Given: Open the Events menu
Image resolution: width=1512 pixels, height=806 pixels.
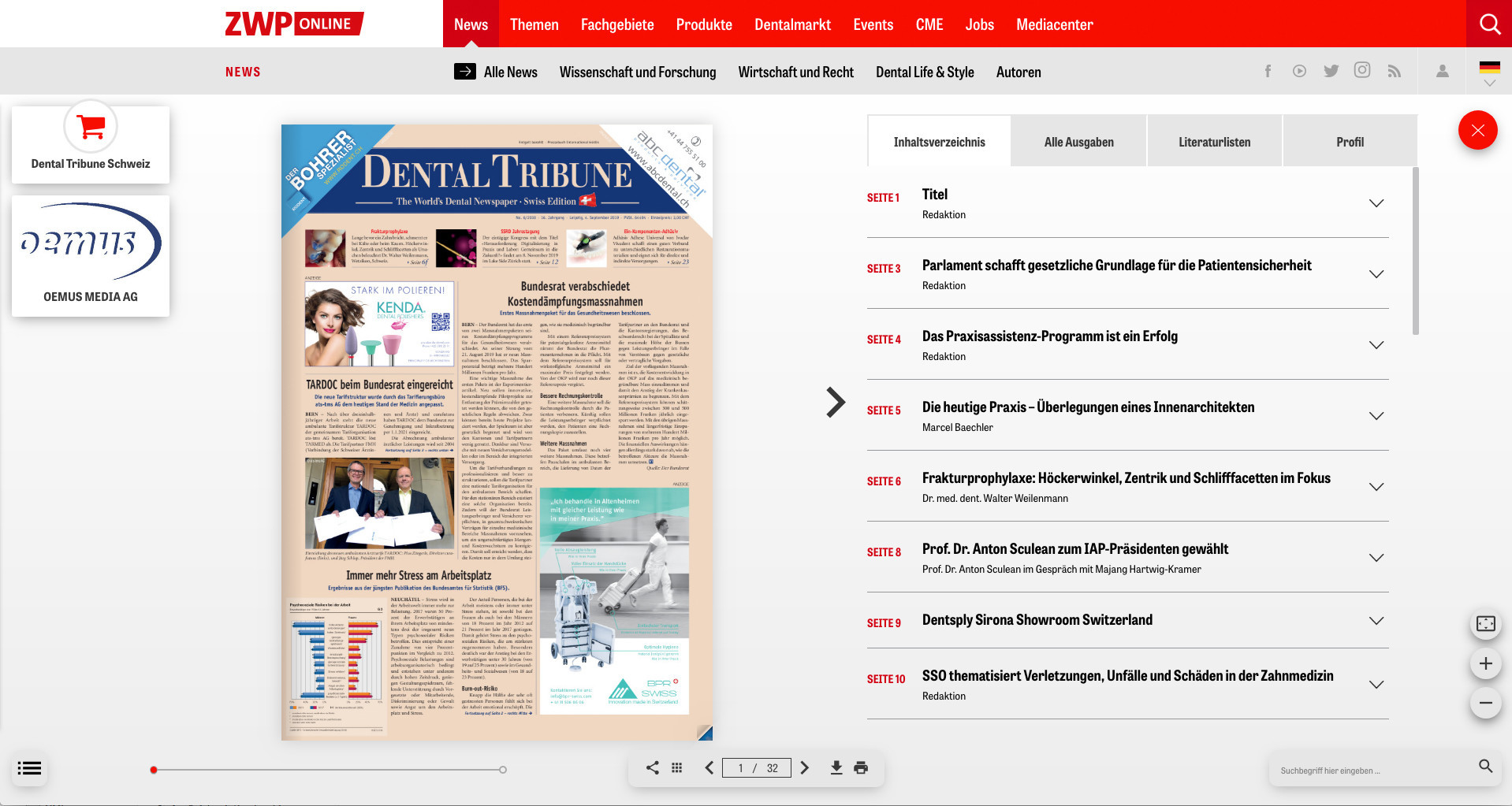Looking at the screenshot, I should (873, 24).
